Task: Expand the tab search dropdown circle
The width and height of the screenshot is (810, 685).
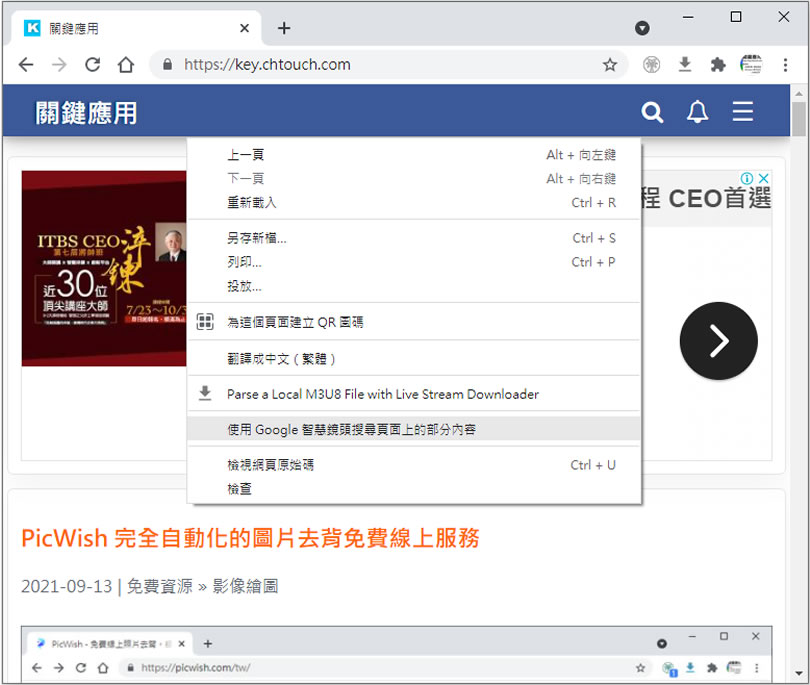Action: 642,28
